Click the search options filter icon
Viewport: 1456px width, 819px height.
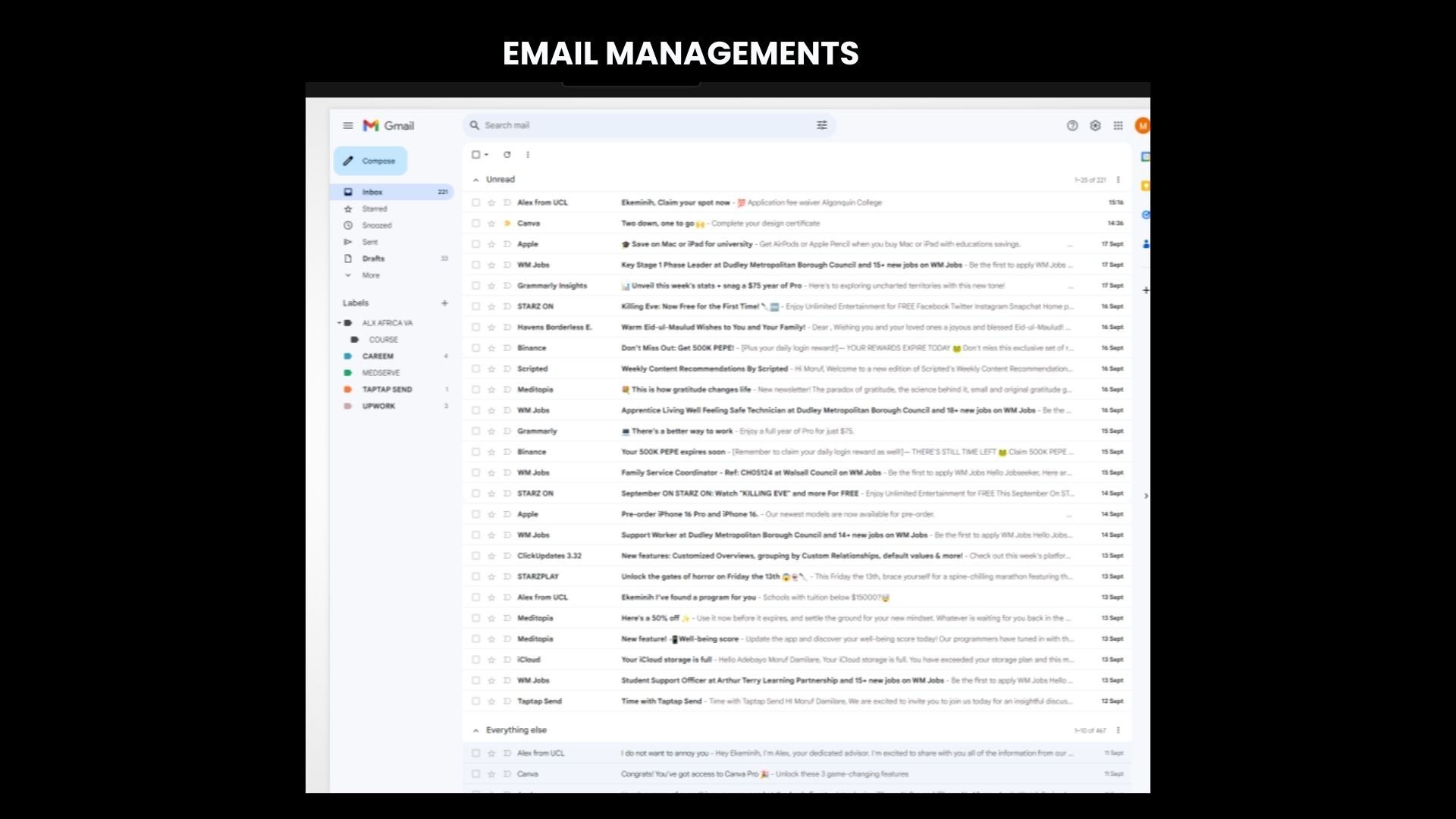pyautogui.click(x=821, y=125)
